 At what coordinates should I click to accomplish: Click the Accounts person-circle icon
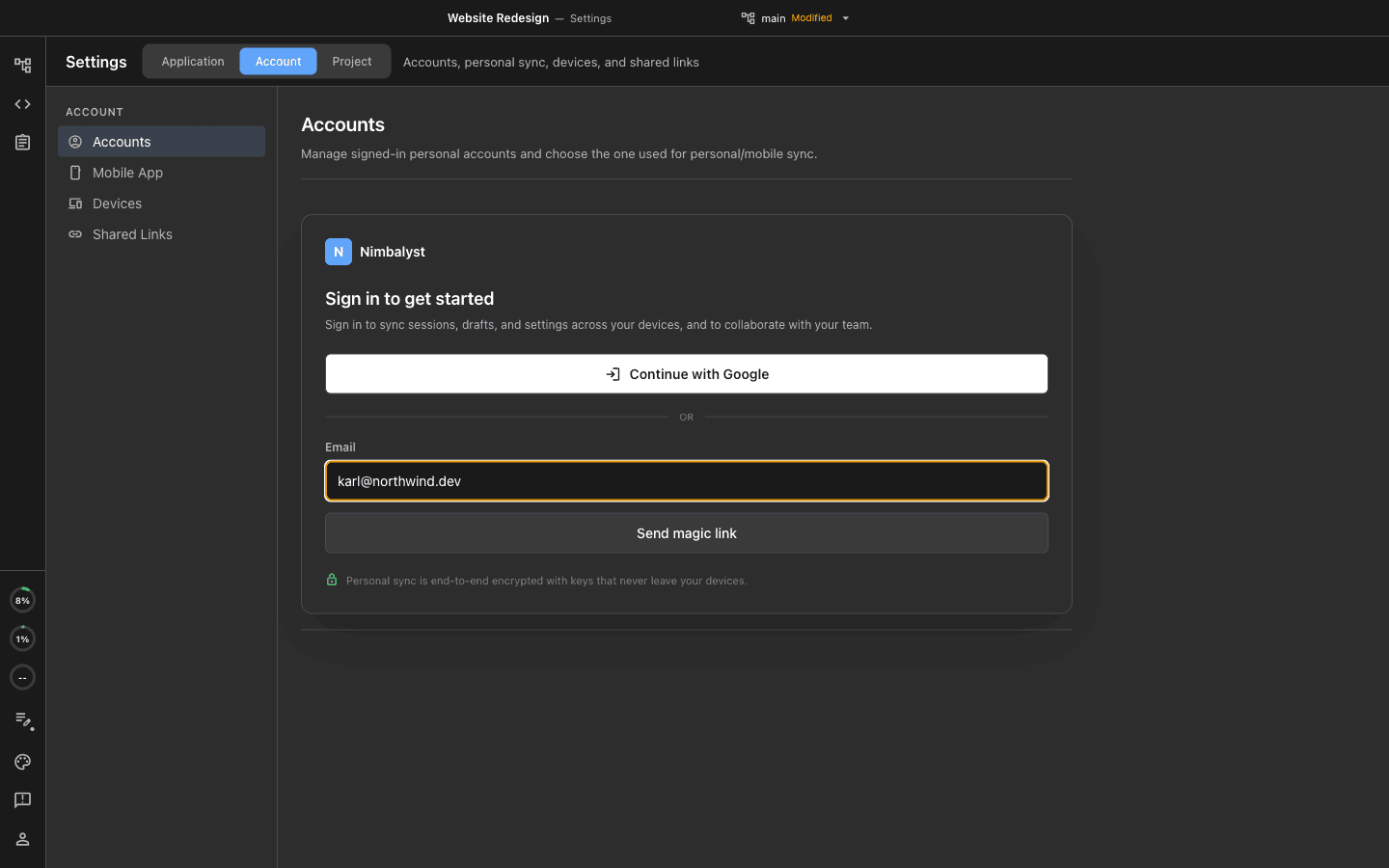[75, 142]
